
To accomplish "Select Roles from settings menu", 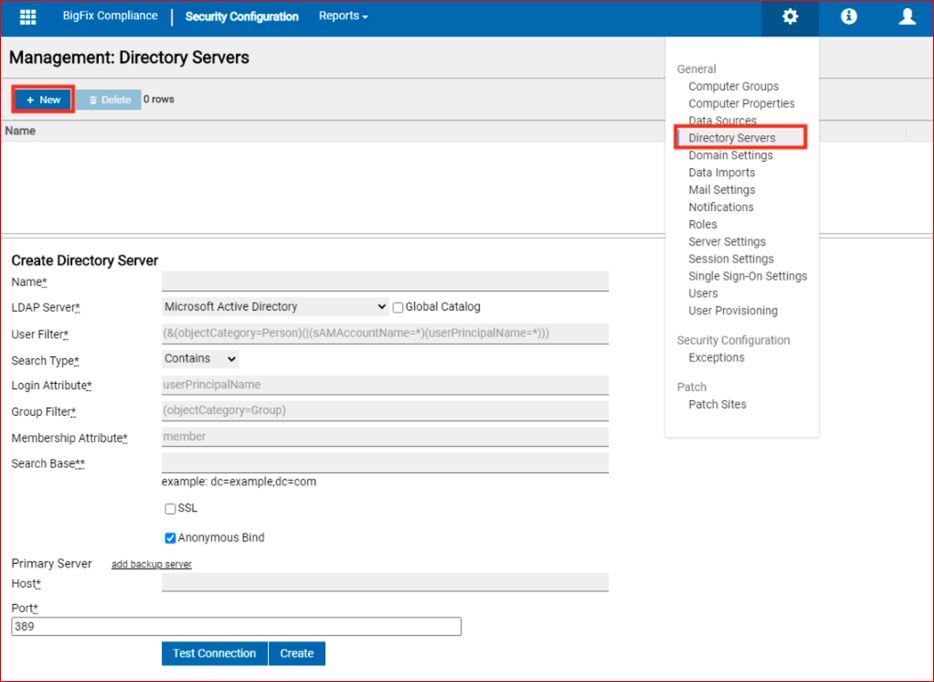I will pos(703,225).
